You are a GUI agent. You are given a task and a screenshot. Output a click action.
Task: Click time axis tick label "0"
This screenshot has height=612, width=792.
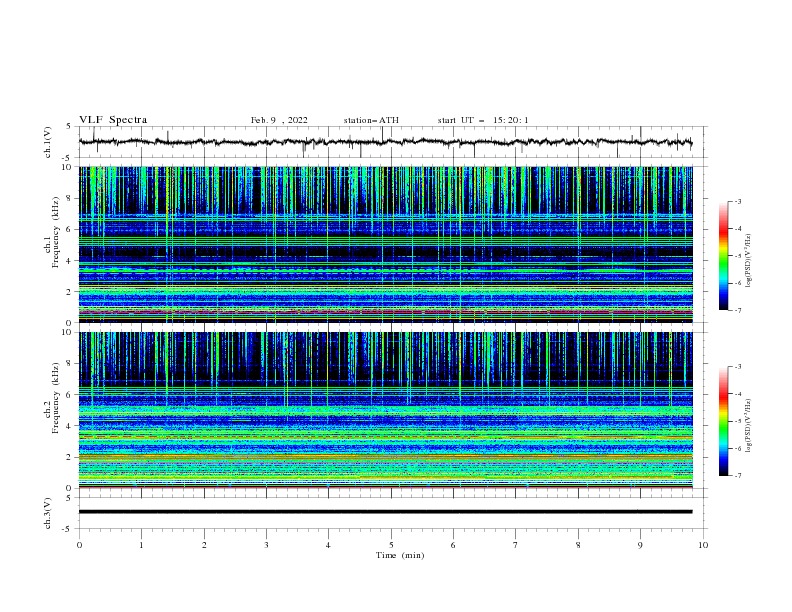click(79, 545)
